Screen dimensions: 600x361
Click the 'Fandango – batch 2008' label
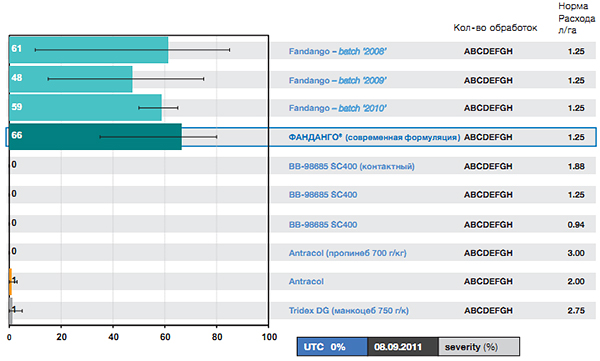(337, 51)
